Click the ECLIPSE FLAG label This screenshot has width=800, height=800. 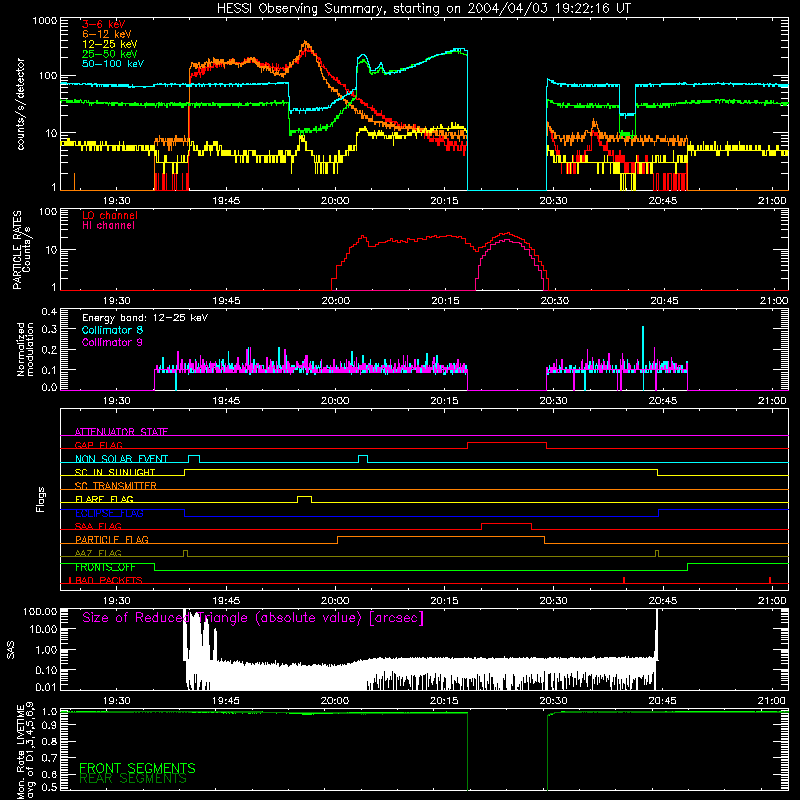point(109,513)
